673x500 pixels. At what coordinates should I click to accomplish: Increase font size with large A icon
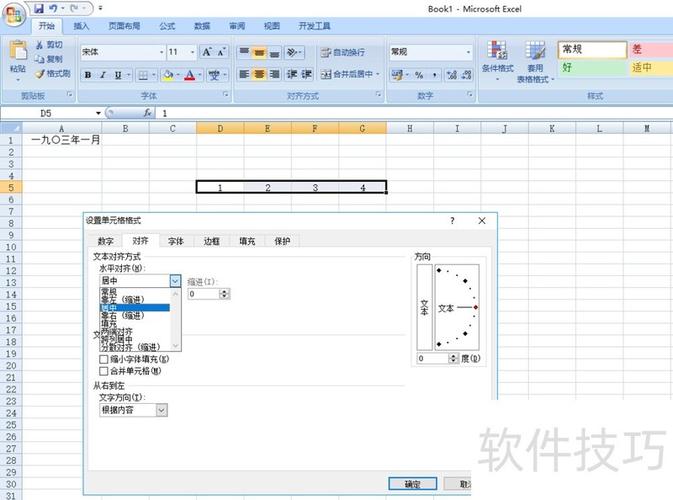point(207,52)
